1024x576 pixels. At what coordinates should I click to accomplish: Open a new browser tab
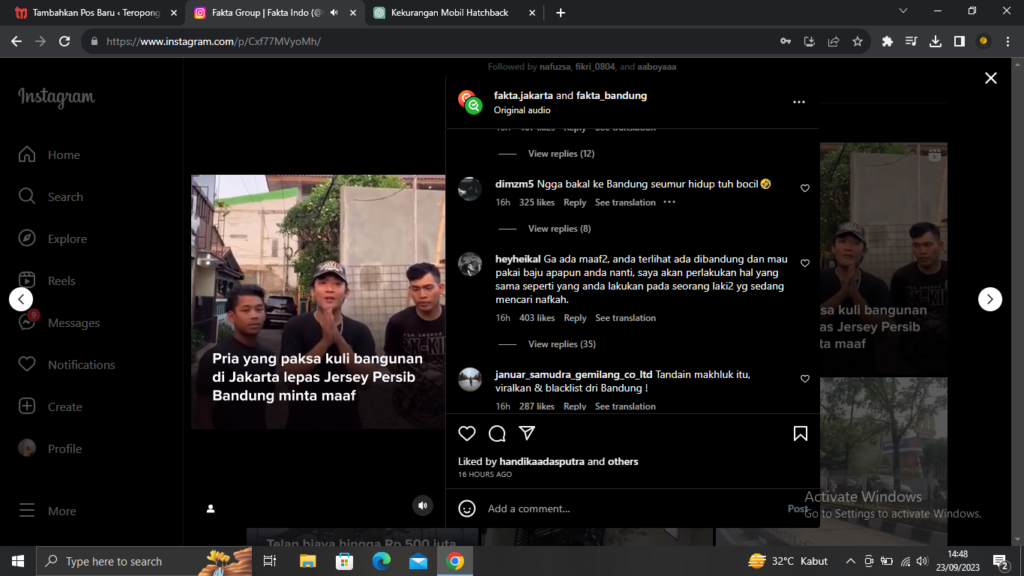click(x=560, y=12)
